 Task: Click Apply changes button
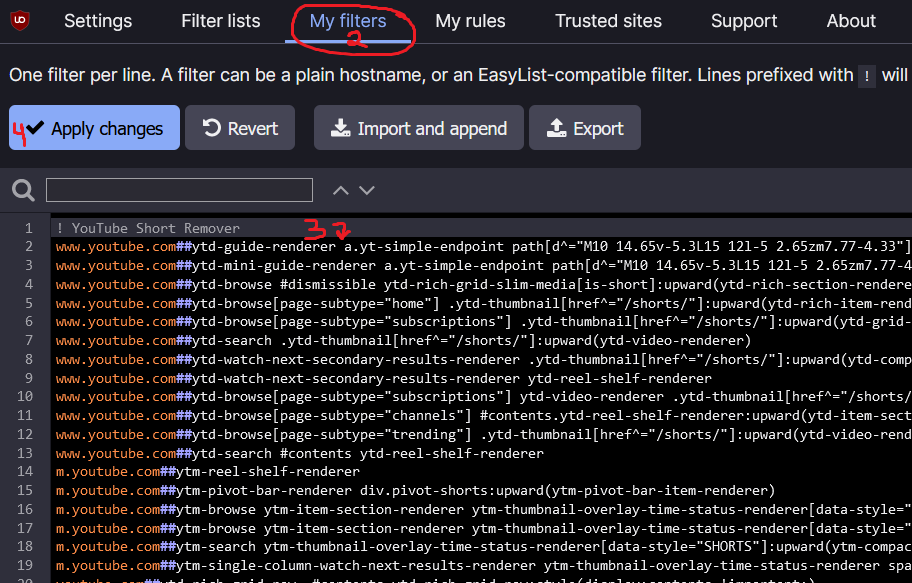[94, 128]
